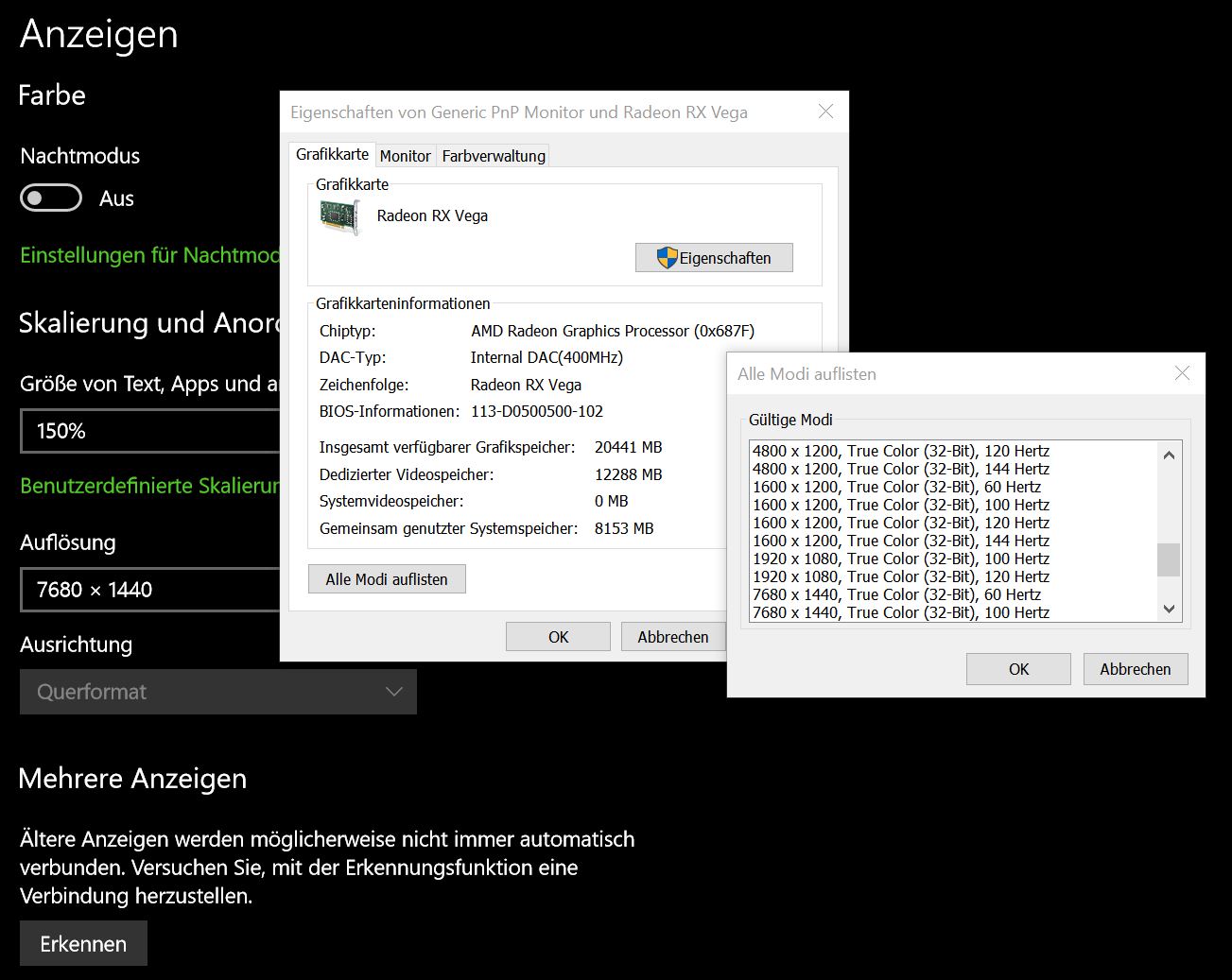Close the Eigenschaften von Generic PnP dialog
The height and width of the screenshot is (980, 1232).
click(825, 112)
